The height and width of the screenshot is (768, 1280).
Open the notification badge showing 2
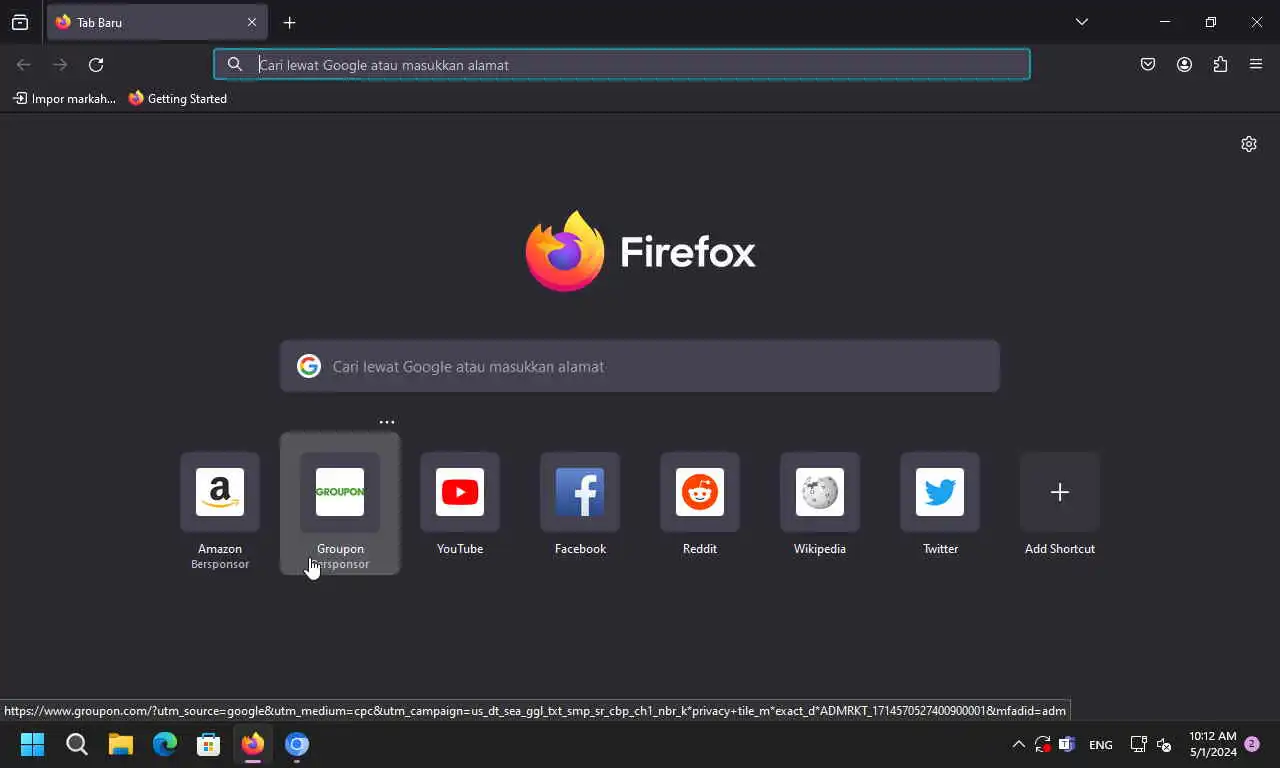tap(1252, 744)
